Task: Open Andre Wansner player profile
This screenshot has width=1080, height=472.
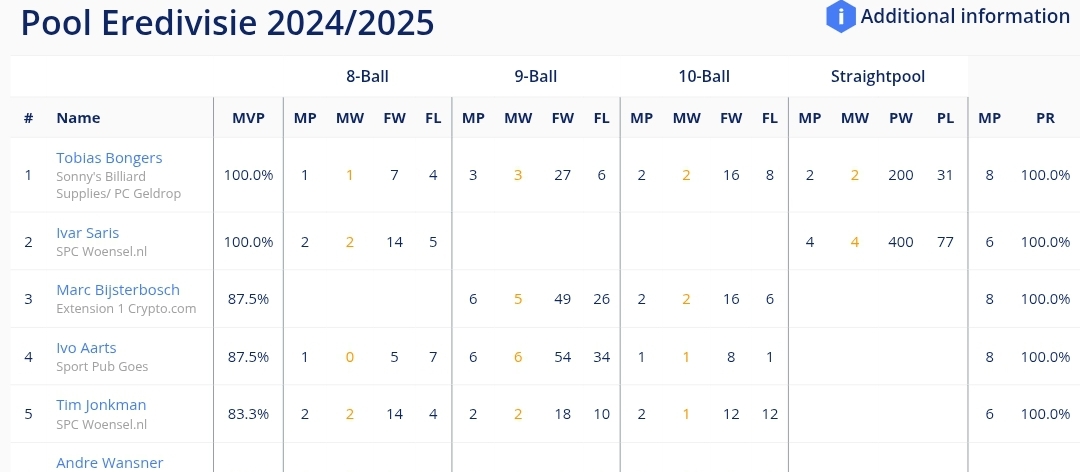Action: coord(110,462)
